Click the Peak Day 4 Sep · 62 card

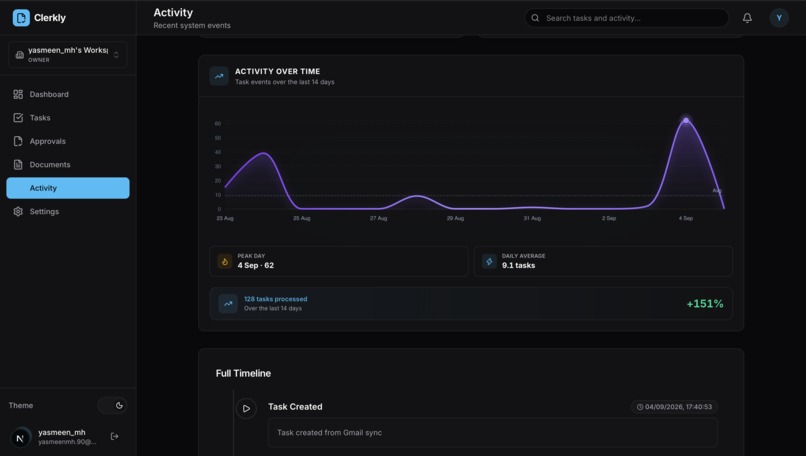339,261
